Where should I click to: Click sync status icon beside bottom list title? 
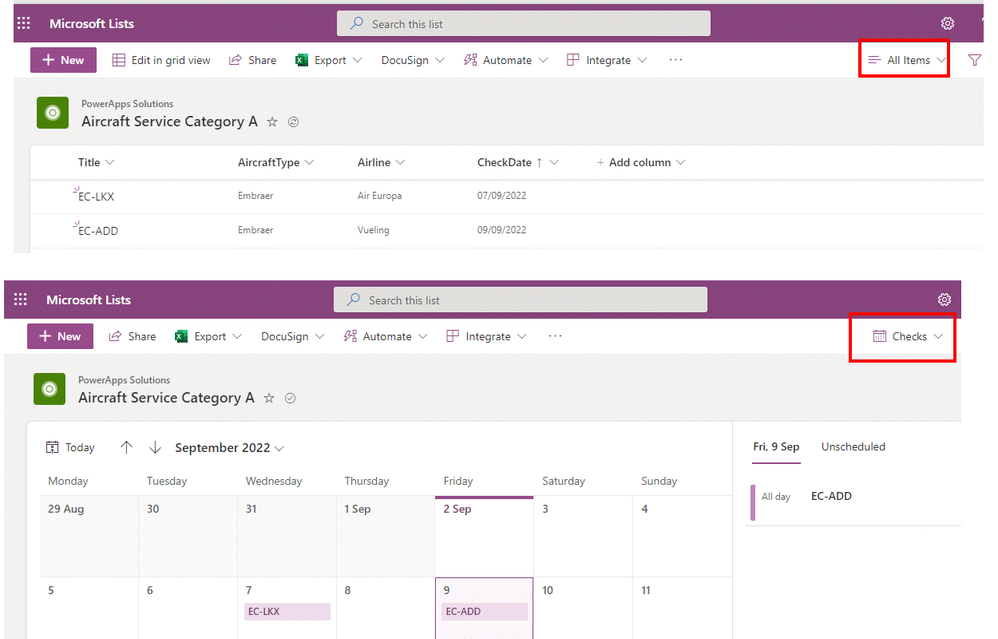[290, 398]
